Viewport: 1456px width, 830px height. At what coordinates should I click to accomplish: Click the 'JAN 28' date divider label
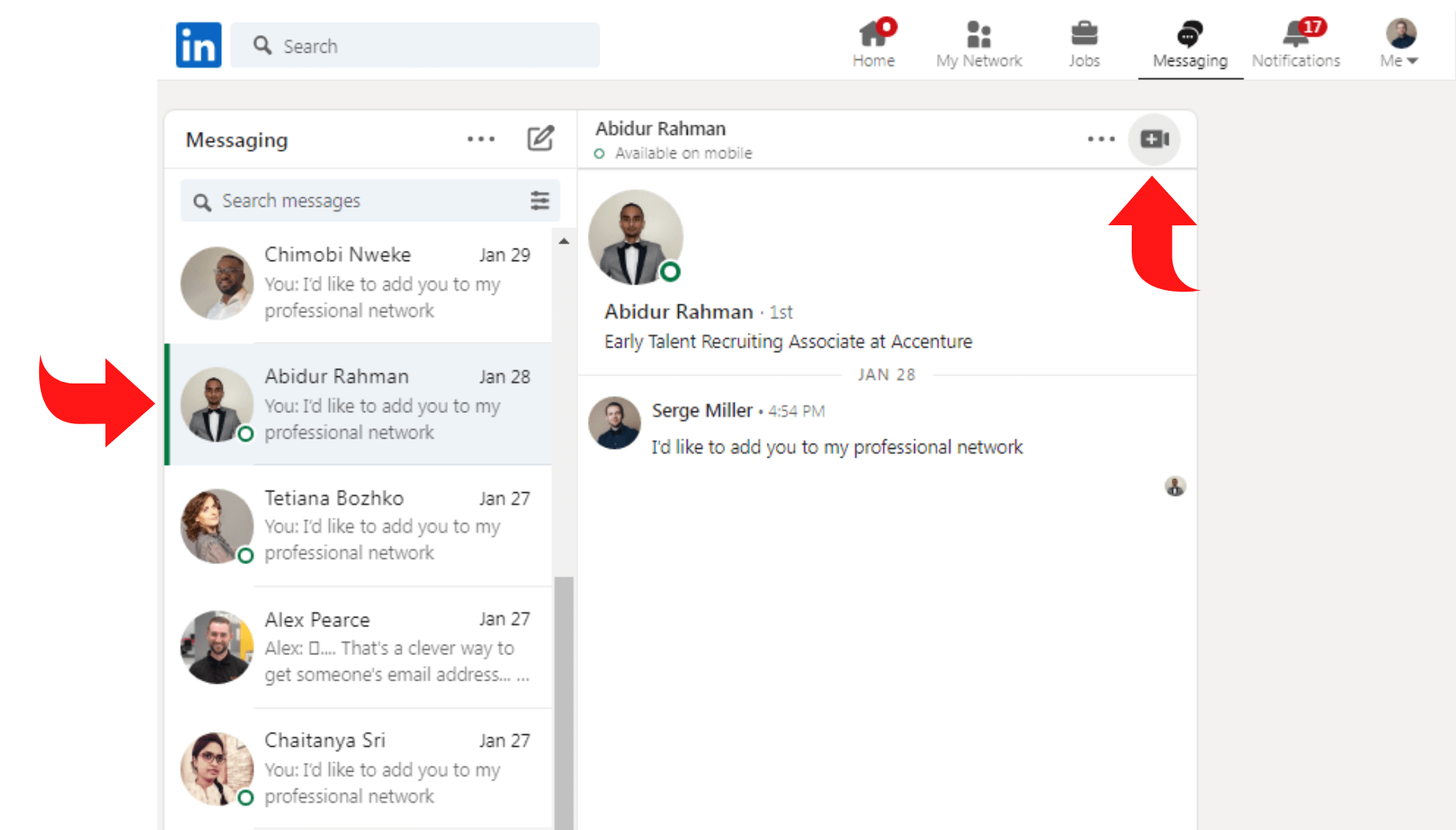[887, 375]
